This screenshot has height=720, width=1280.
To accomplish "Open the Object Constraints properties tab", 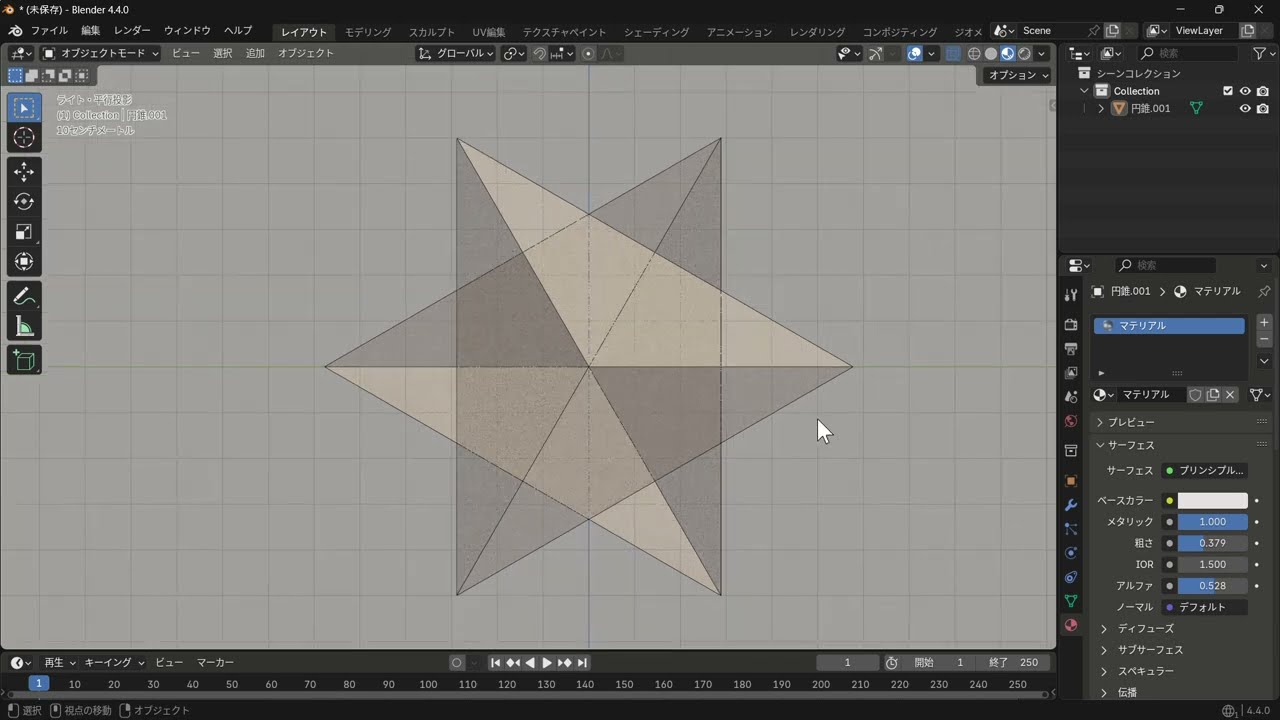I will coord(1071,577).
